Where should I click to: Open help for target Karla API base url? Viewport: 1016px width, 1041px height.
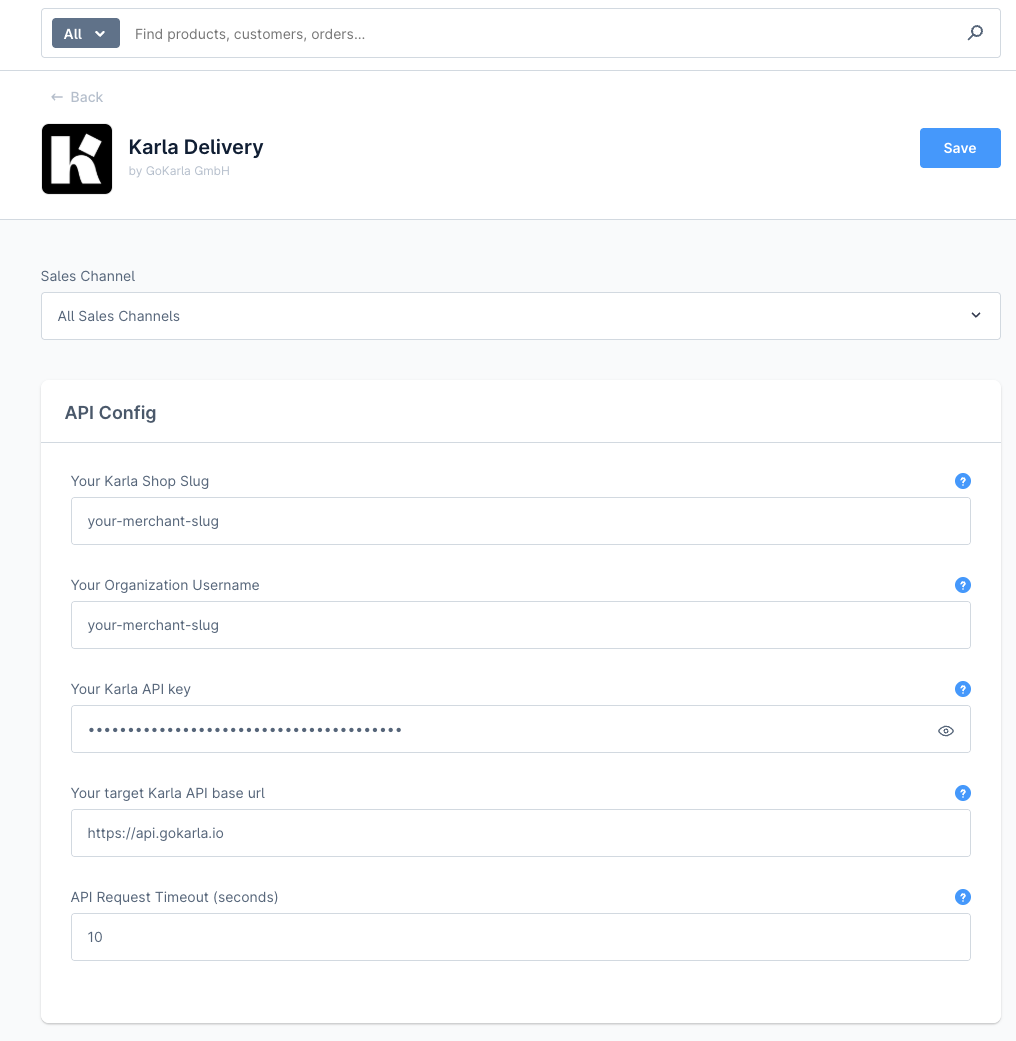tap(962, 793)
